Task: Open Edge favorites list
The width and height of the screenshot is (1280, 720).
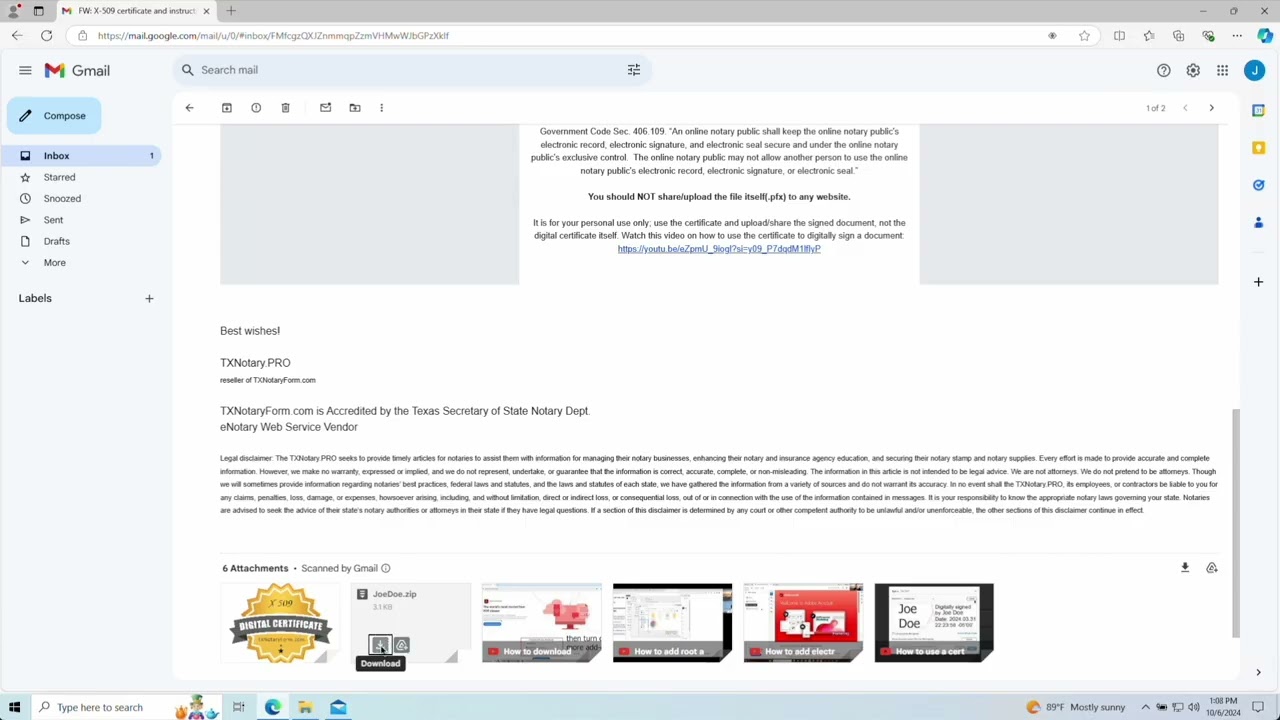Action: point(1149,36)
